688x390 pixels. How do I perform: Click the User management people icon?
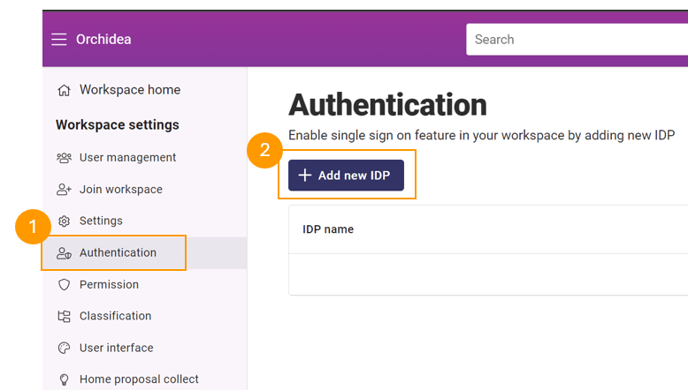(x=64, y=157)
